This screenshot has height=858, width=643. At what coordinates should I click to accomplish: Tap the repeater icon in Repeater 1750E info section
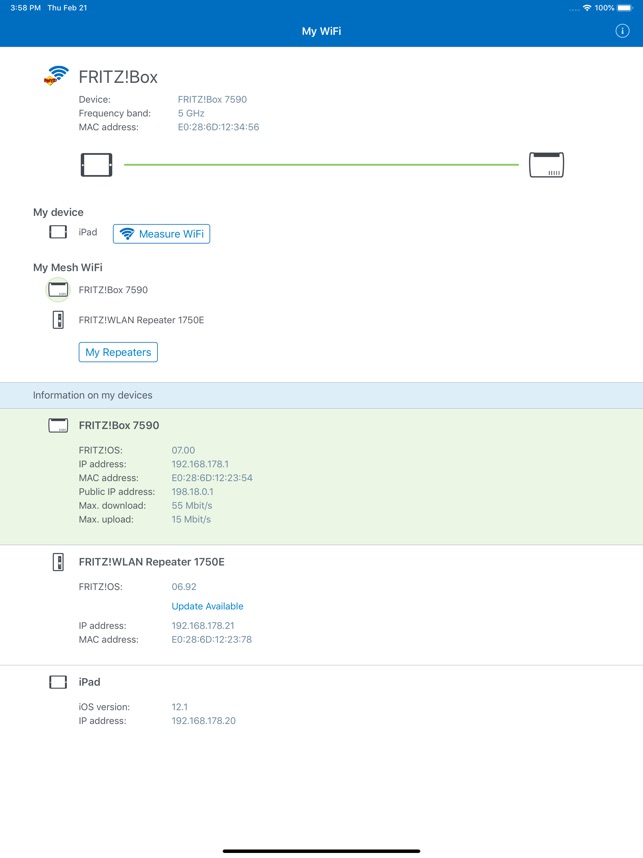(x=58, y=562)
